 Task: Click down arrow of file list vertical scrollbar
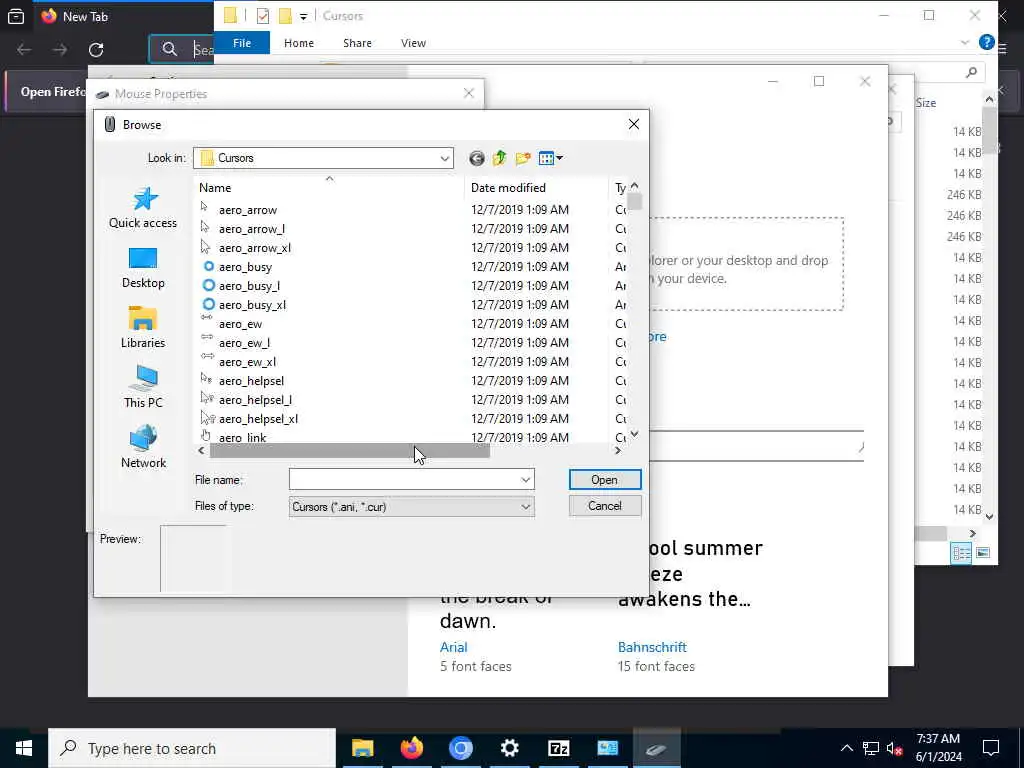point(635,434)
